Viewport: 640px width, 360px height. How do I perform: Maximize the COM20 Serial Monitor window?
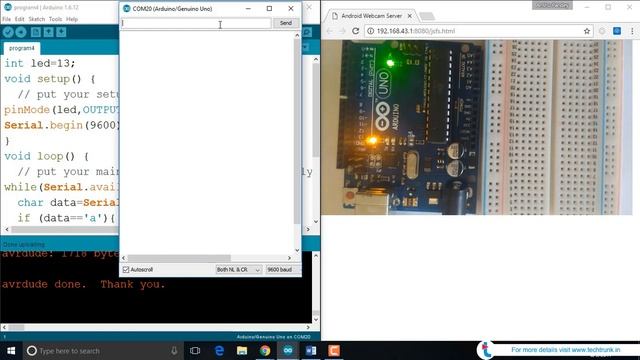269,9
